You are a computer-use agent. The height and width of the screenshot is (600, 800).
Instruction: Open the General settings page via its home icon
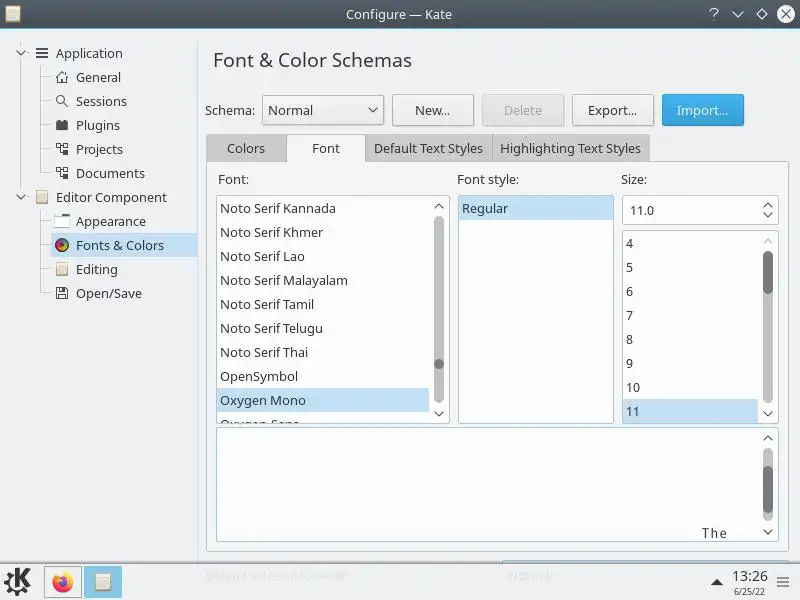click(x=62, y=78)
